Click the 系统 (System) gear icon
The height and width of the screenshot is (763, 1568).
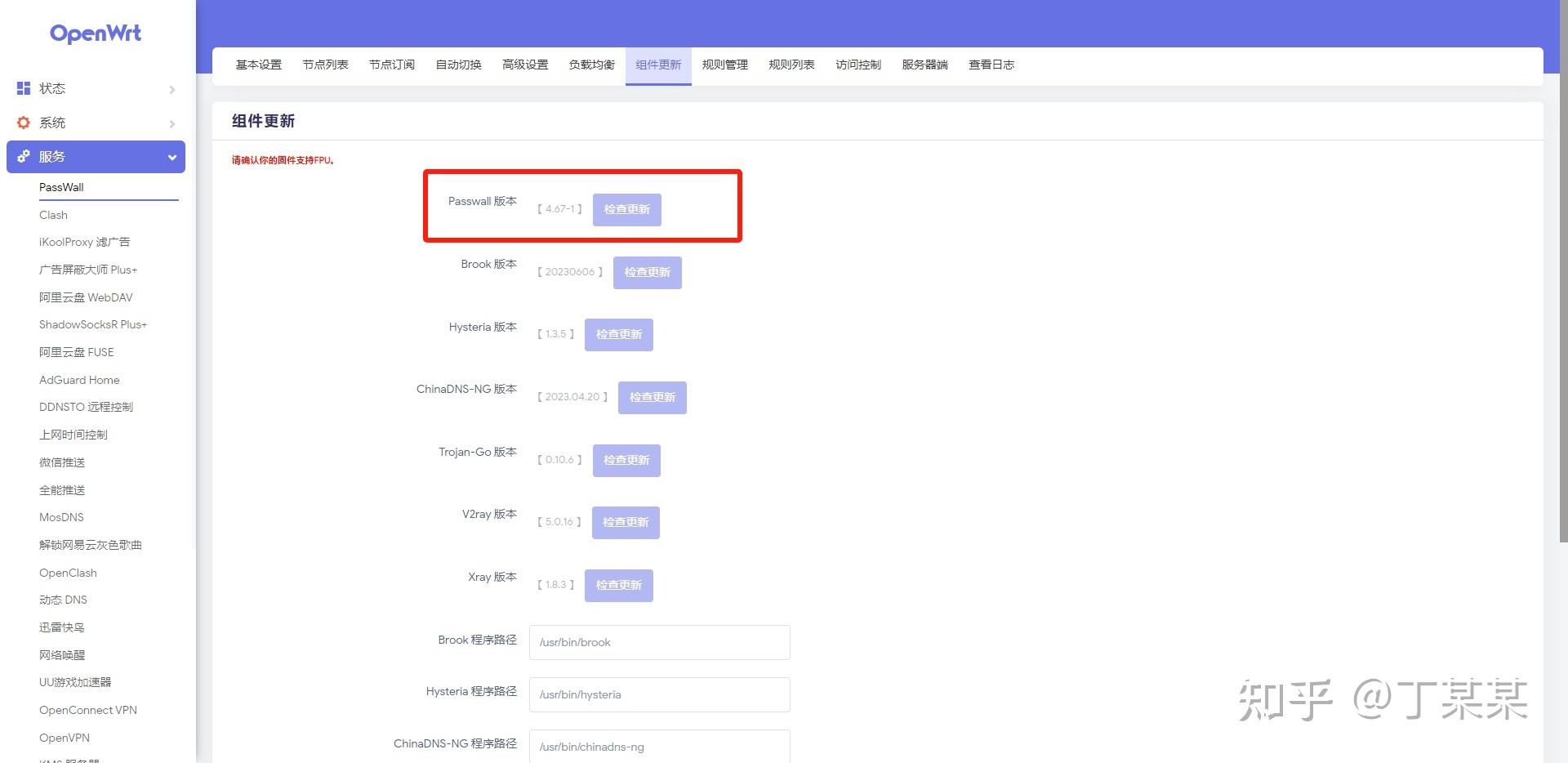point(23,123)
